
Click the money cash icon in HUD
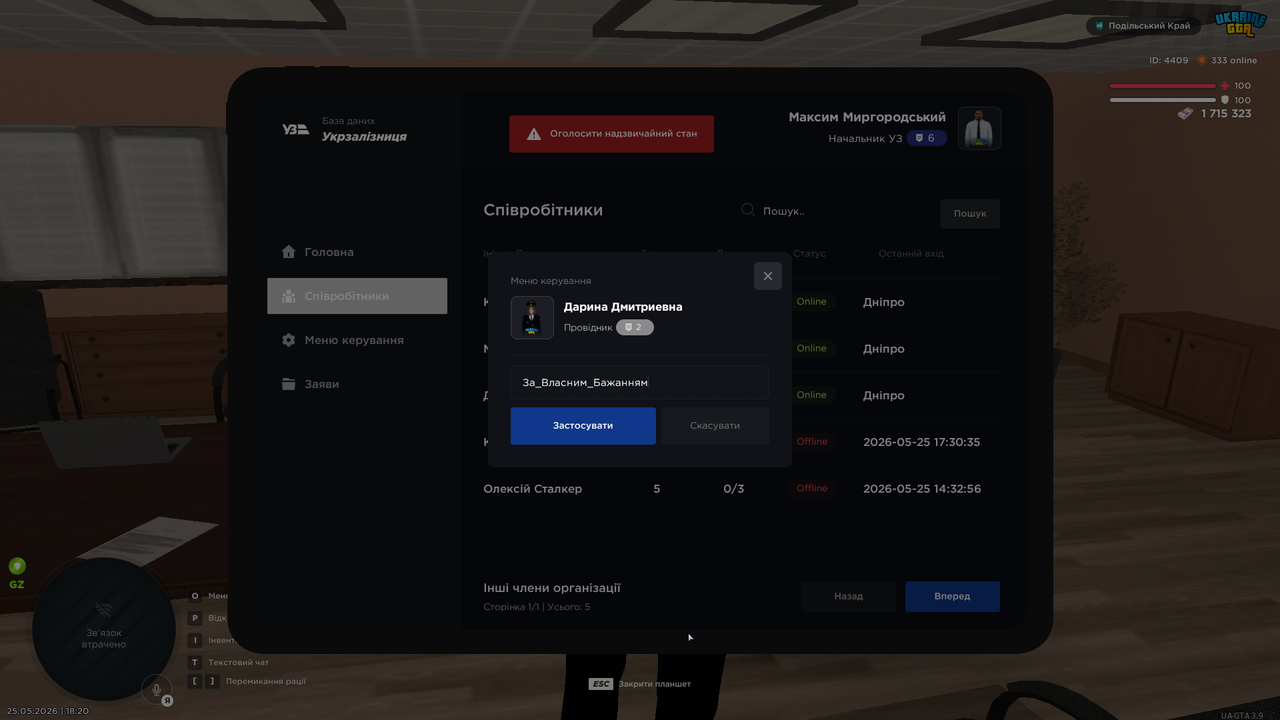point(1185,114)
